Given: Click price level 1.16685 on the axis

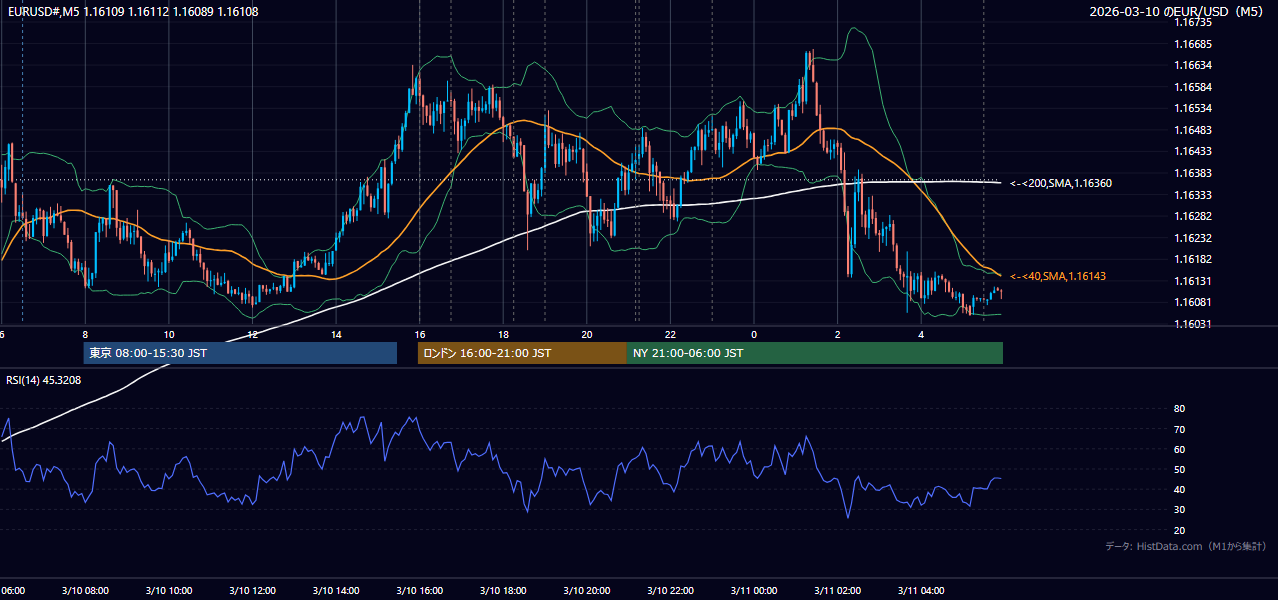Looking at the screenshot, I should [1193, 44].
